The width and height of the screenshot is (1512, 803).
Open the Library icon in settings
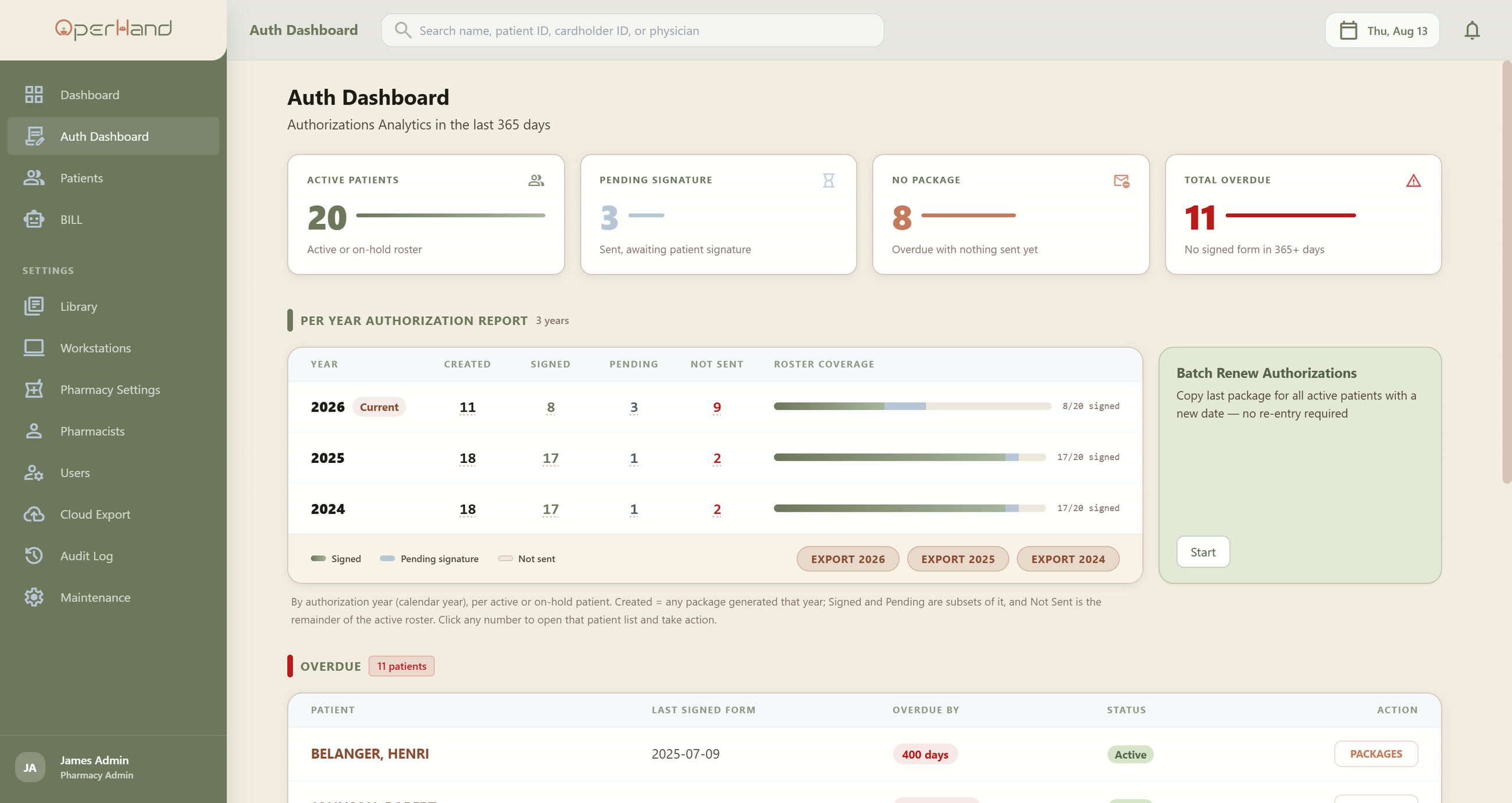34,306
